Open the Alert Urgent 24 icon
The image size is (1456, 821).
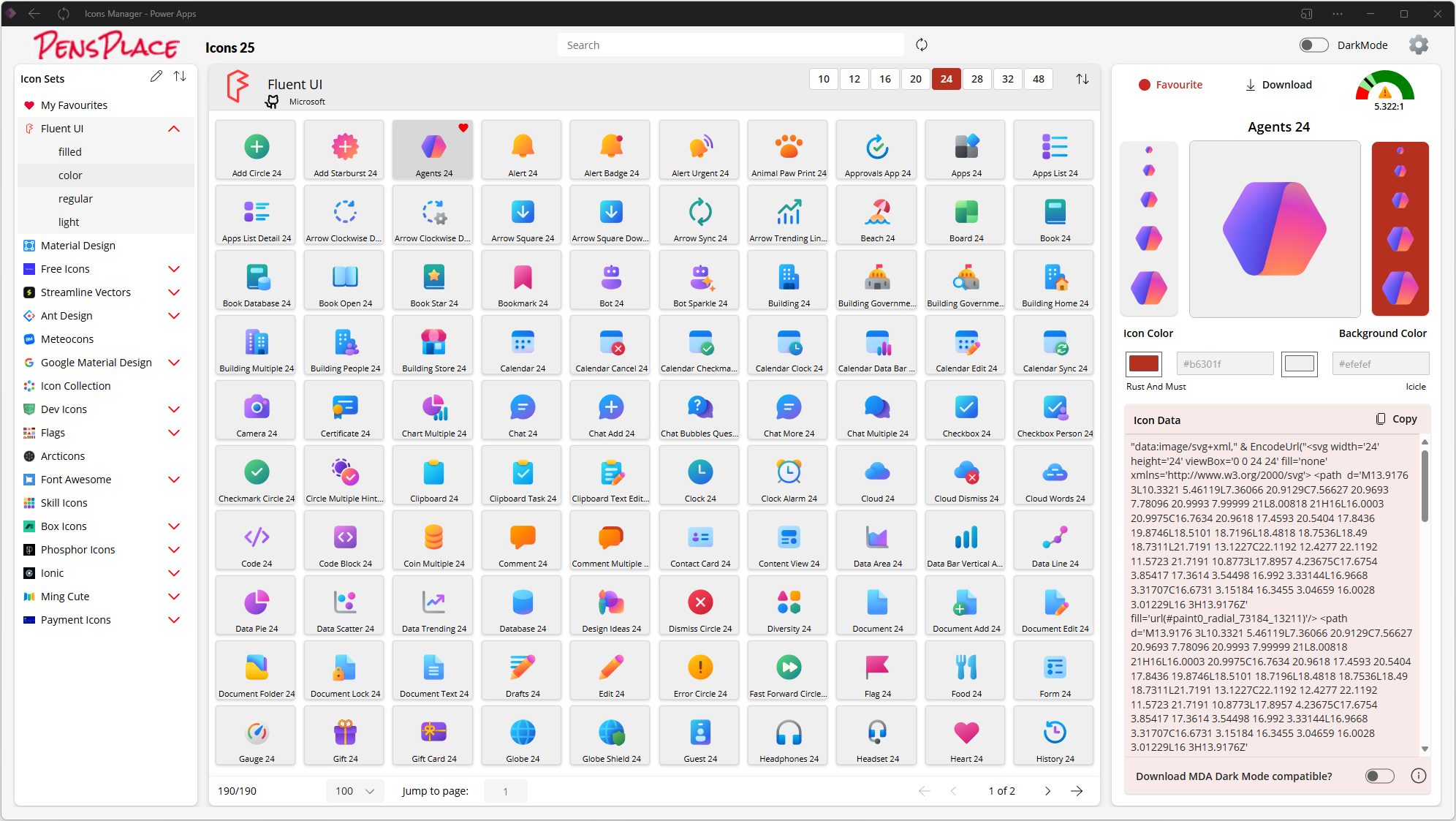click(700, 150)
